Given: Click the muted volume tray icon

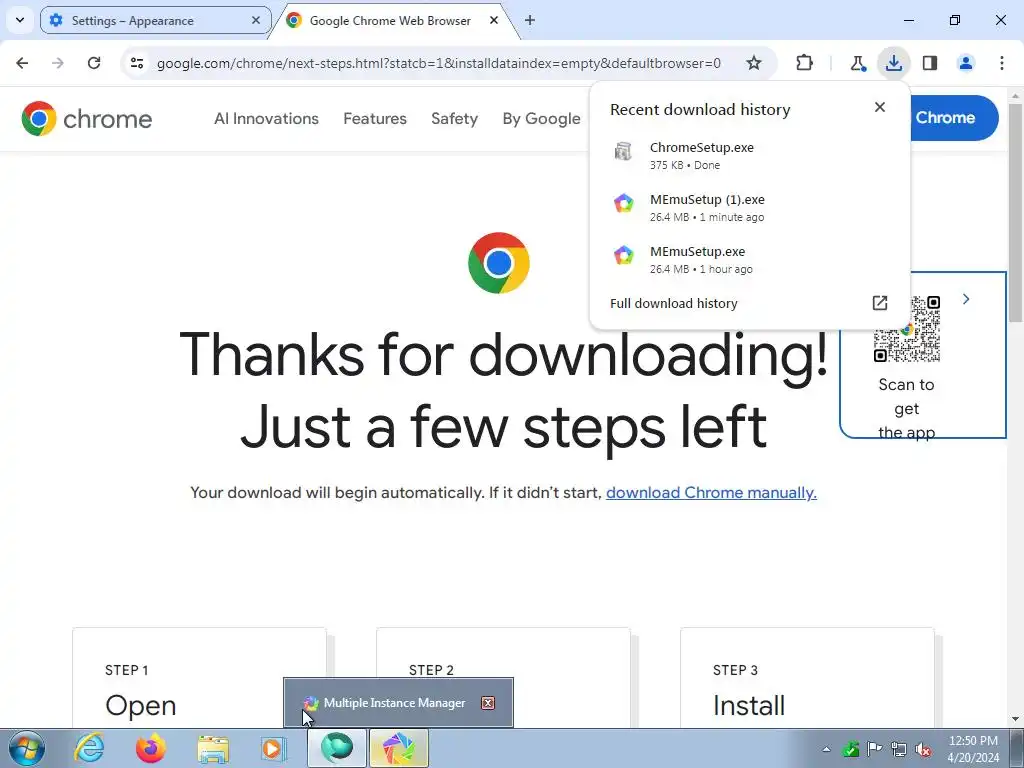Looking at the screenshot, I should (923, 749).
